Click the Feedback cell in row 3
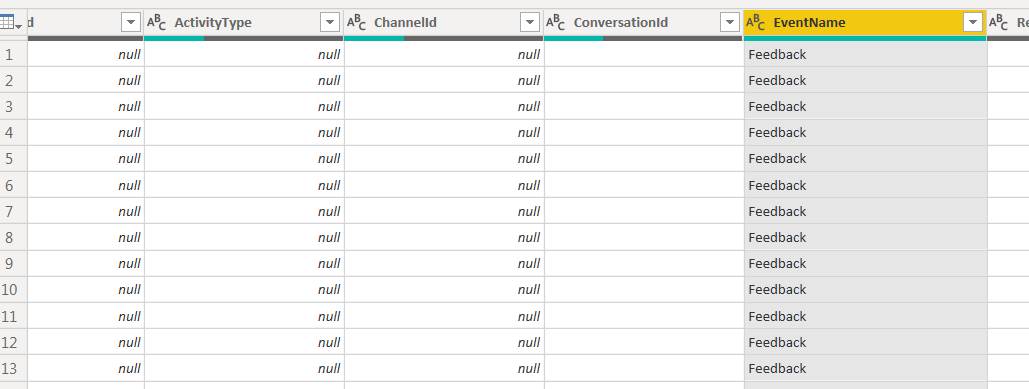 coord(865,106)
